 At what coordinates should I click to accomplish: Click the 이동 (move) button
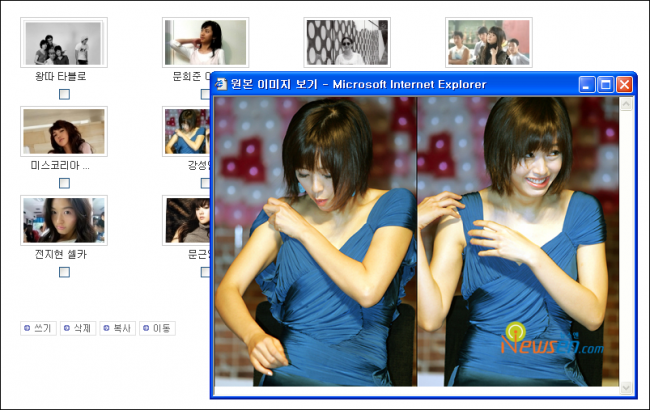(x=158, y=328)
